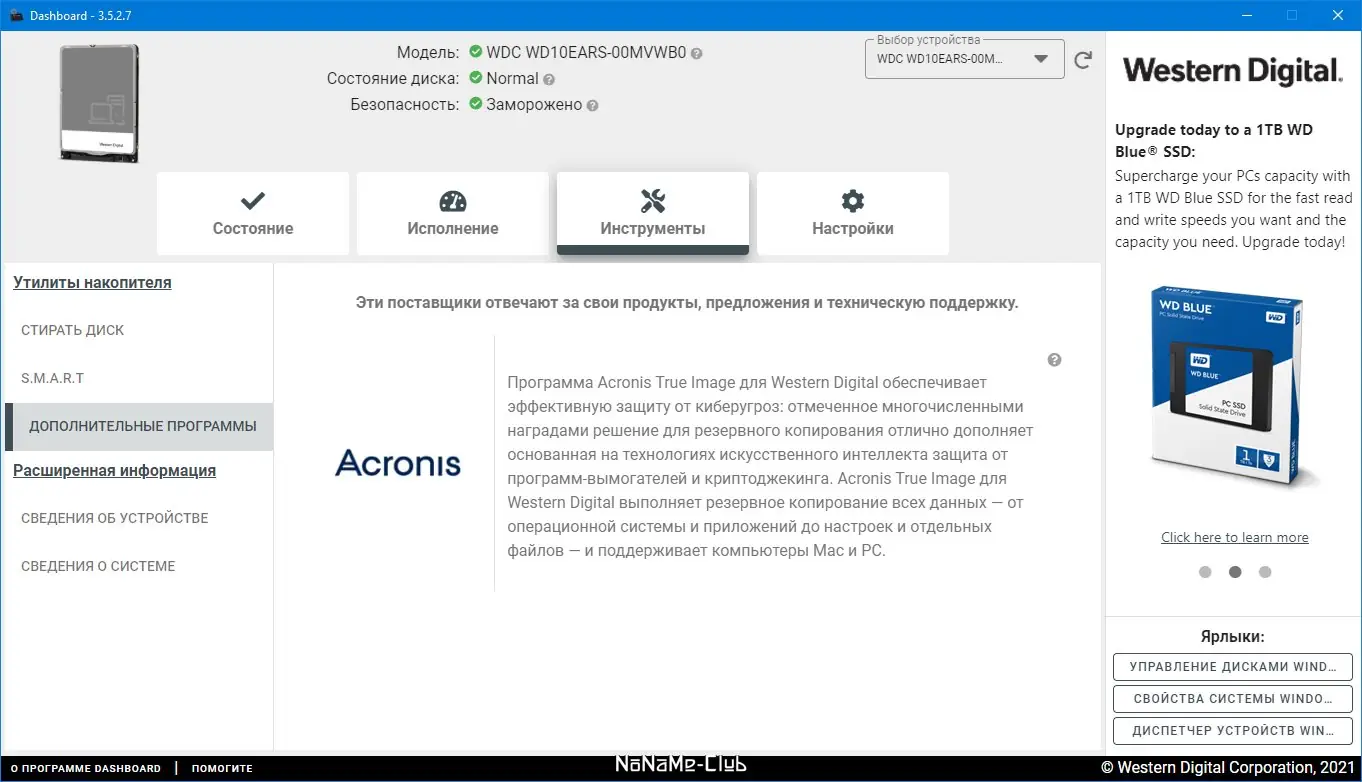Click the ДИСПЕТЧЕР УСТРОЙСТВ WIN... shortcut button
The width and height of the screenshot is (1362, 782).
click(1233, 731)
